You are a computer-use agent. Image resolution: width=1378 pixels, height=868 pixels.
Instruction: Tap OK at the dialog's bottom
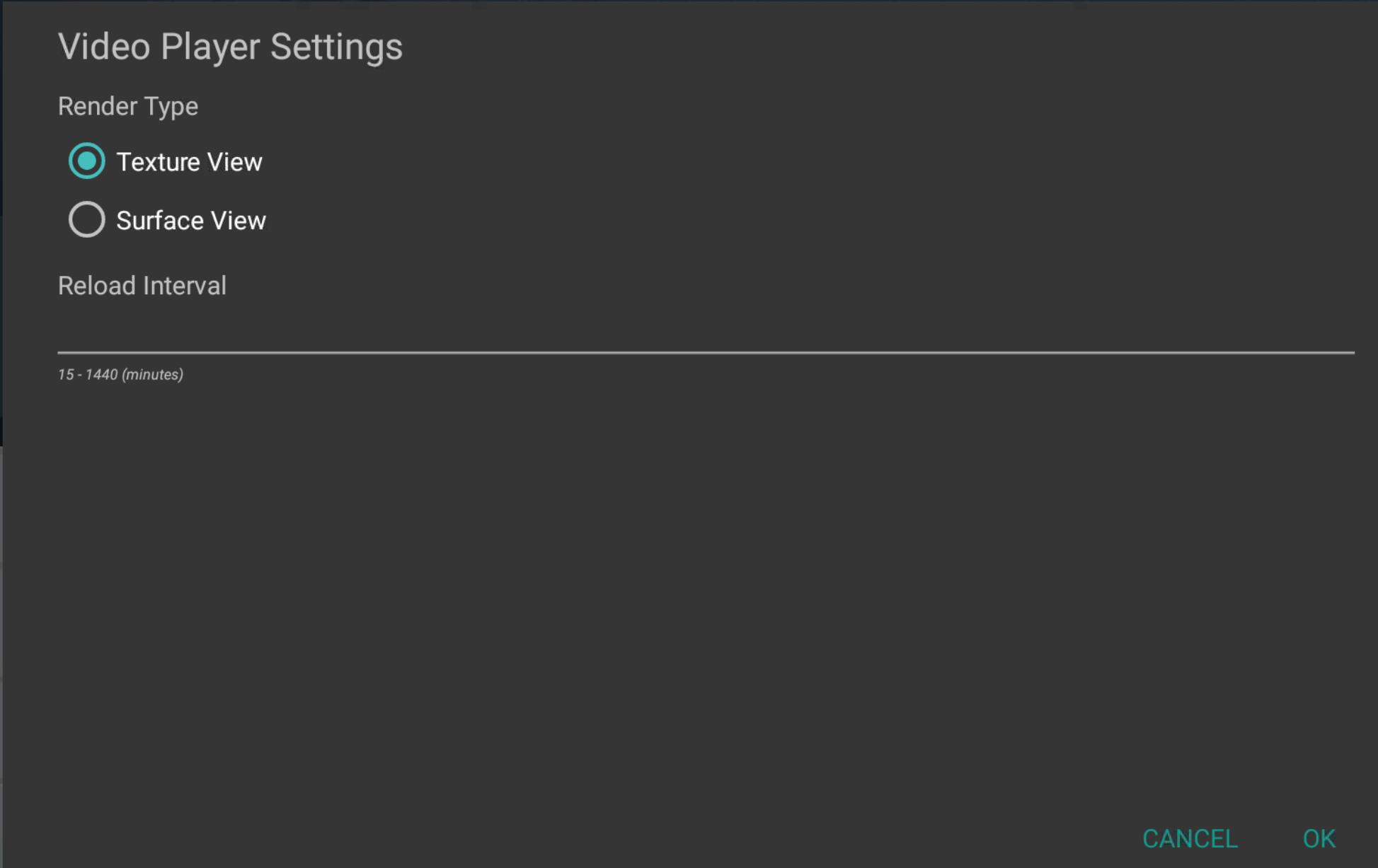click(1319, 838)
